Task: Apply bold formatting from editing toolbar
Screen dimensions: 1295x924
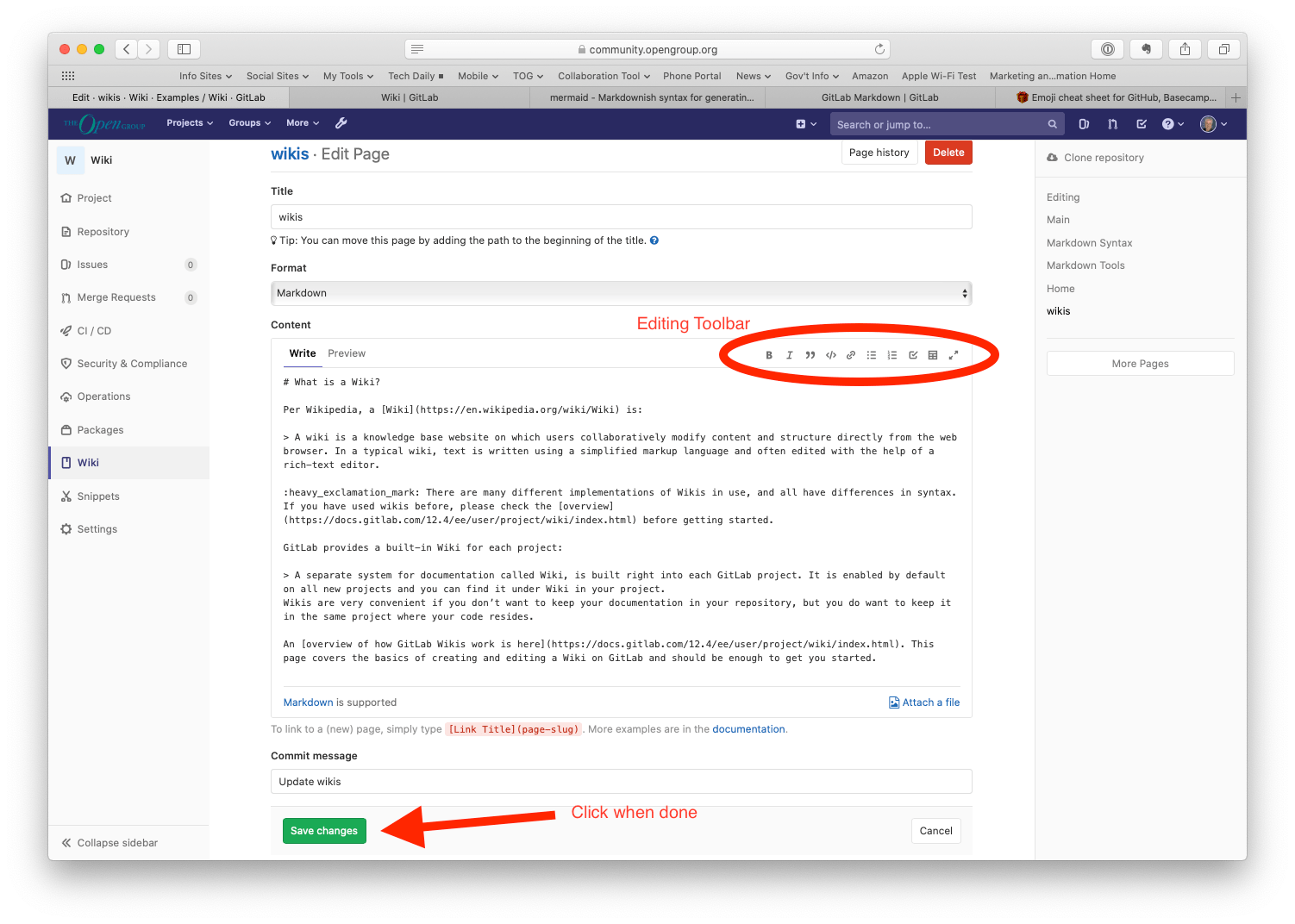Action: click(x=768, y=355)
